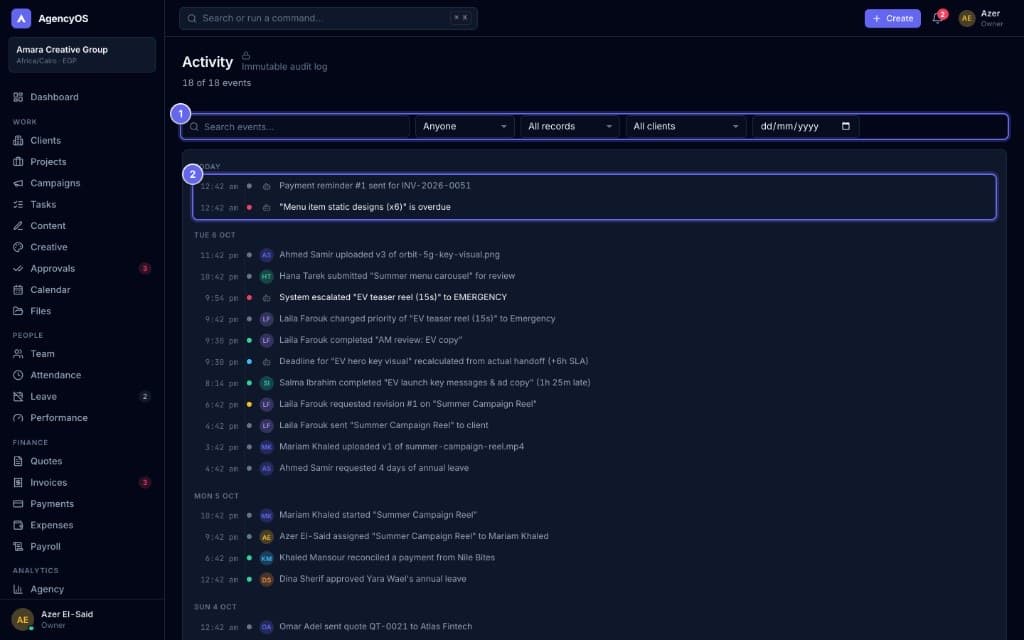Click the Projects sidebar icon
This screenshot has height=640, width=1024.
coord(18,162)
